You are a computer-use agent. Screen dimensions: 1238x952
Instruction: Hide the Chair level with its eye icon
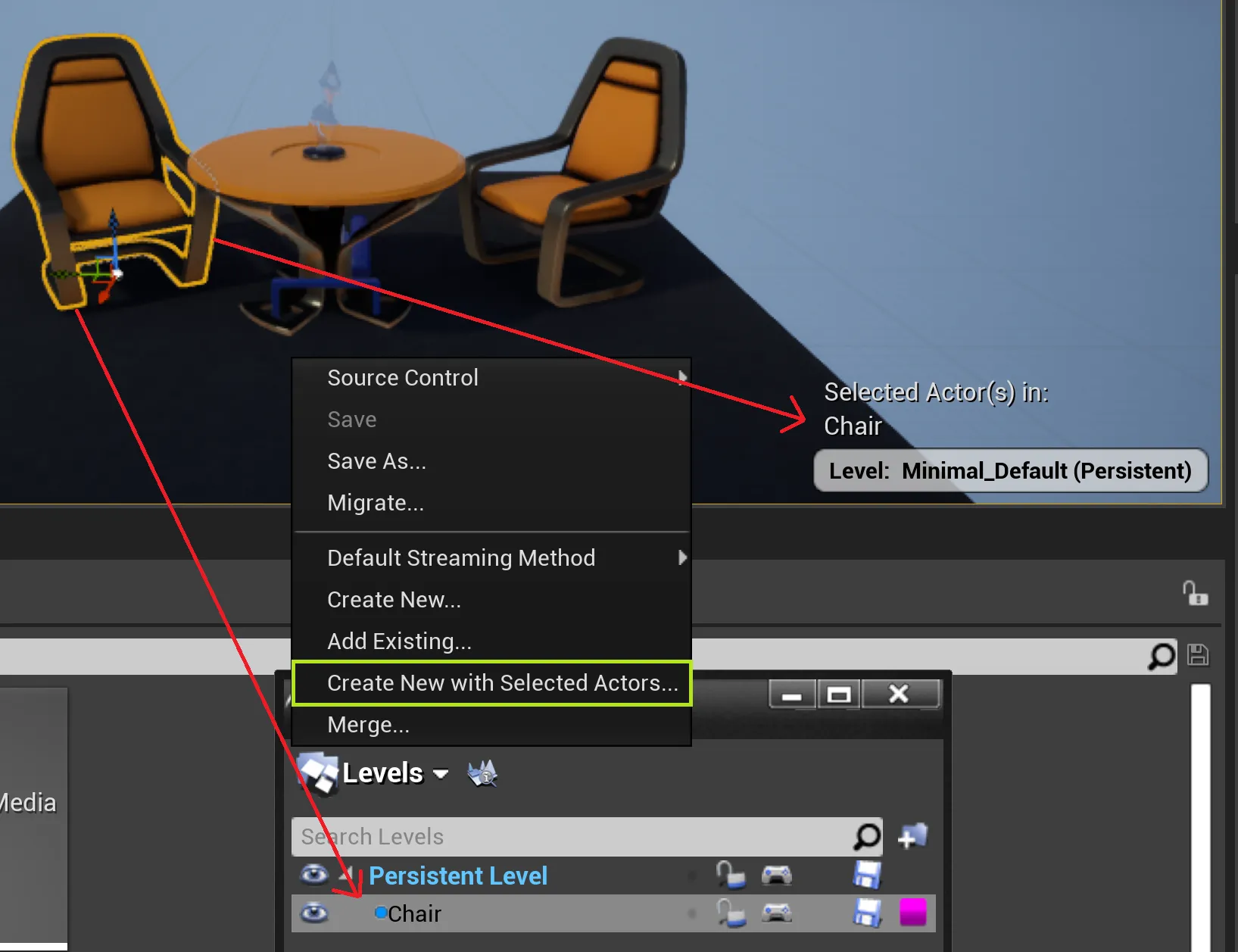point(314,913)
